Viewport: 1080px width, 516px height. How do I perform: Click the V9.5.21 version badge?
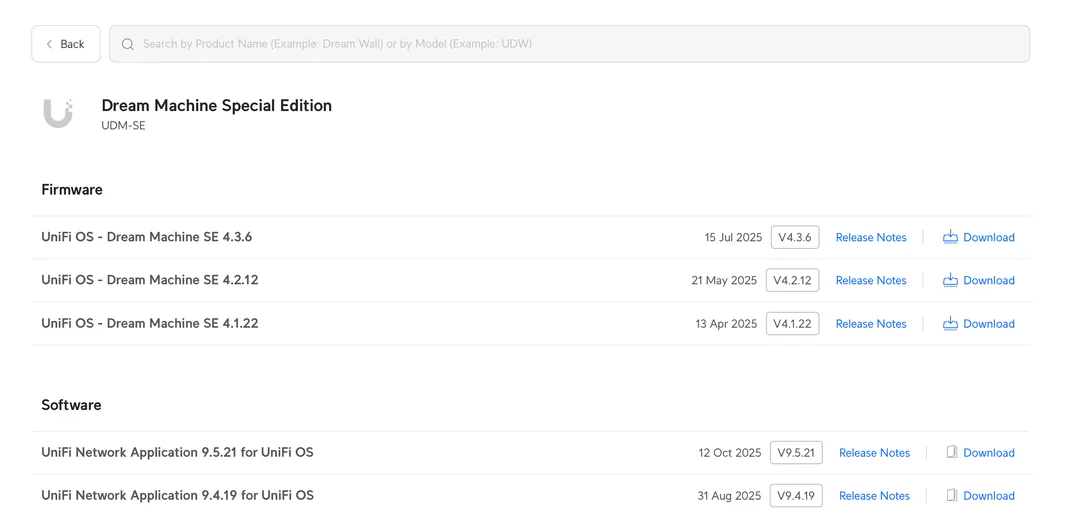[796, 453]
